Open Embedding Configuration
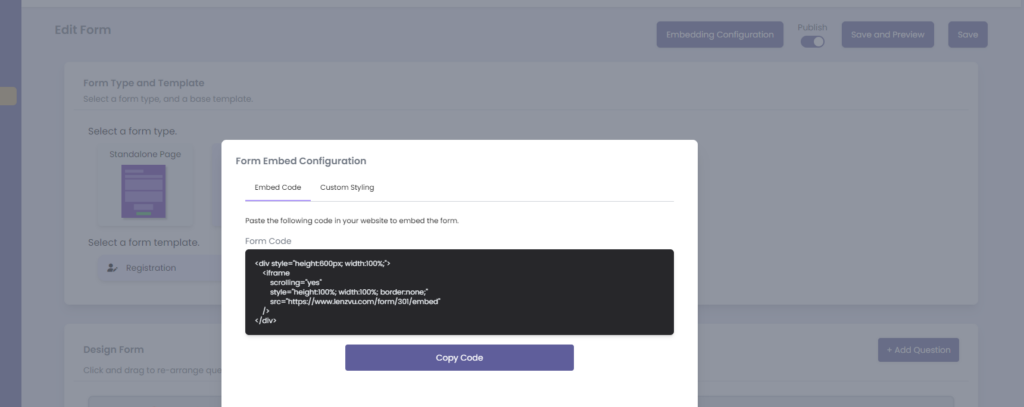The height and width of the screenshot is (407, 1024). pyautogui.click(x=718, y=34)
